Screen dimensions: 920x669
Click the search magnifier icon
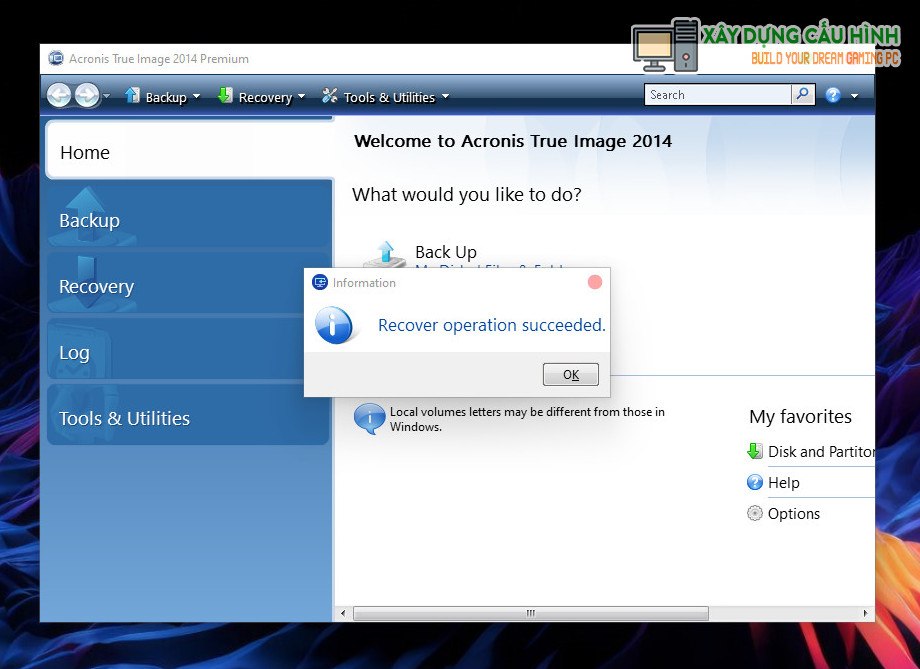point(803,95)
